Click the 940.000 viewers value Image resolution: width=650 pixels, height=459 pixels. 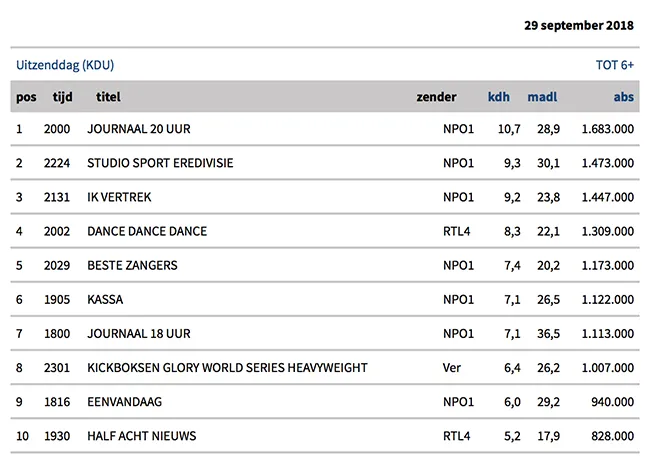pyautogui.click(x=613, y=402)
